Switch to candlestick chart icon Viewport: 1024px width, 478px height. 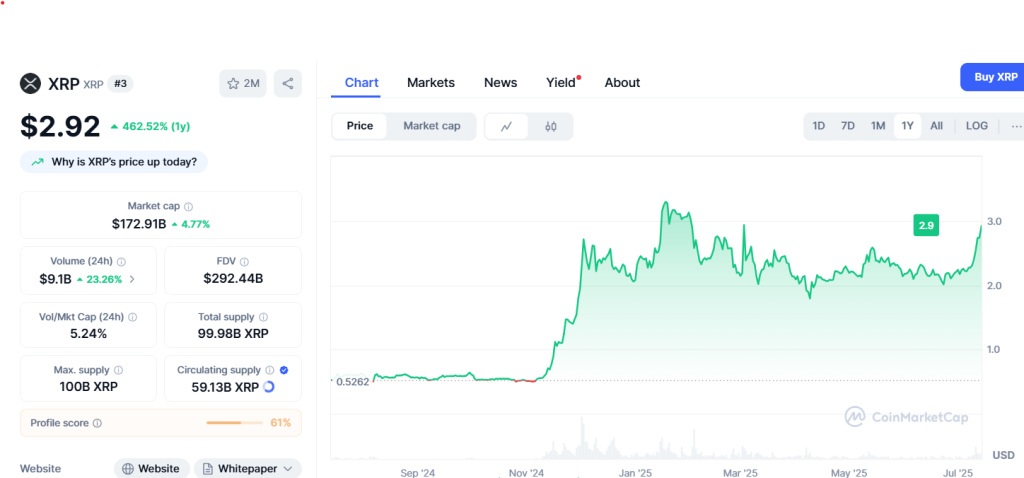[x=551, y=127]
